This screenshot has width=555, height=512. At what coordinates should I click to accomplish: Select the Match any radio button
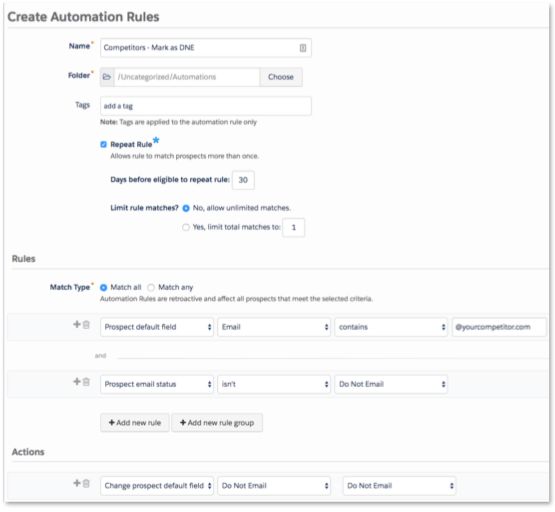pyautogui.click(x=151, y=287)
